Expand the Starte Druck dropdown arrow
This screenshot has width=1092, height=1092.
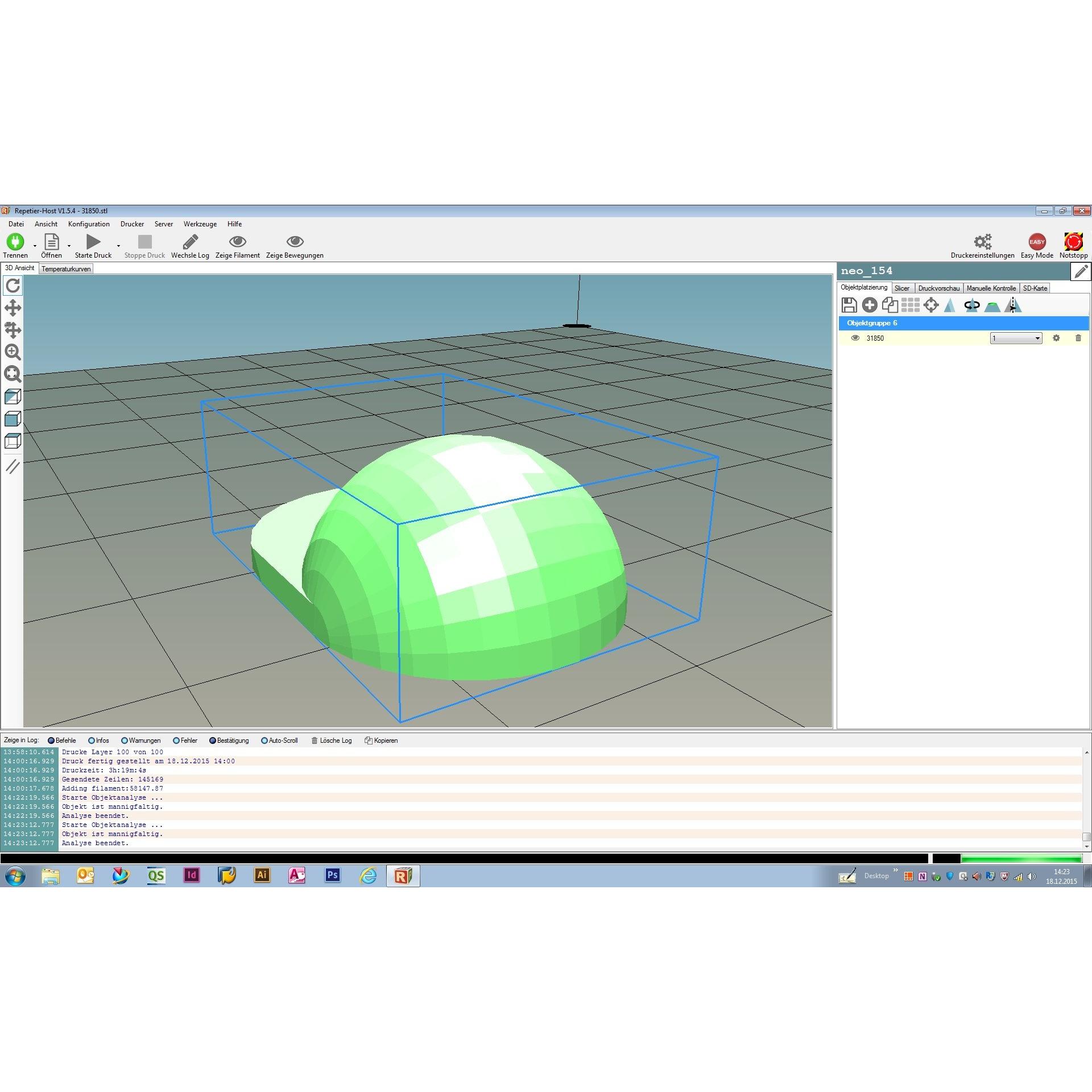point(118,246)
